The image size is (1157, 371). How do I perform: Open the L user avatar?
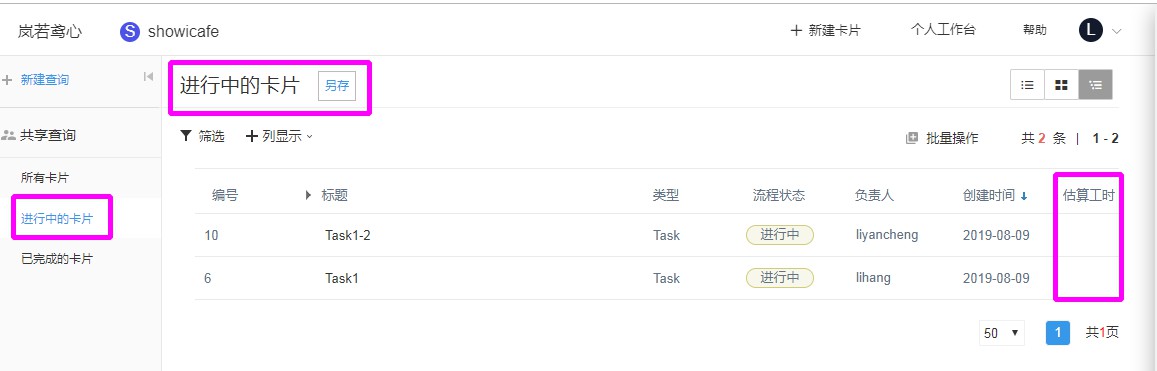1091,30
